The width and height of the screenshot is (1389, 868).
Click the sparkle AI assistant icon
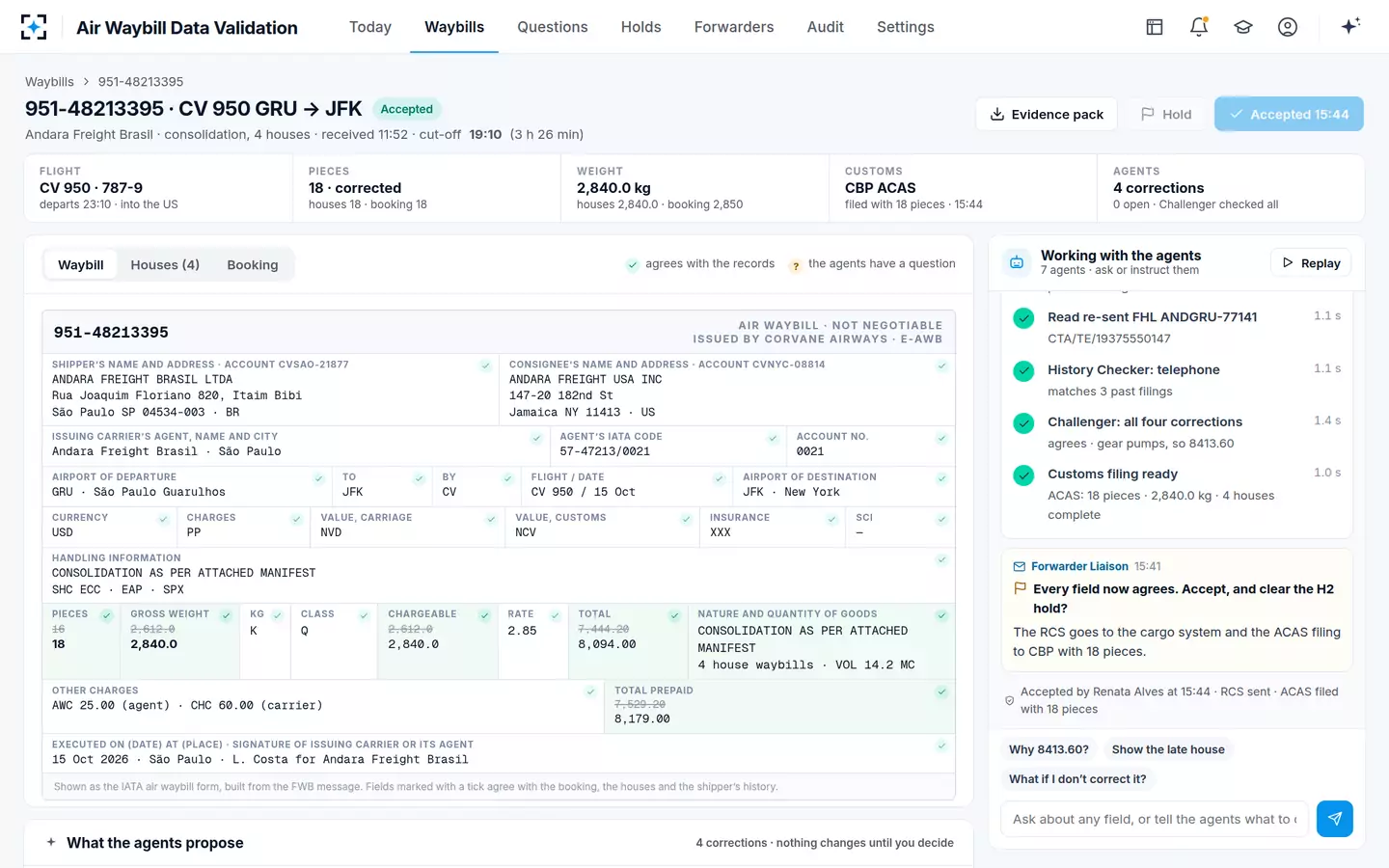[x=1350, y=26]
